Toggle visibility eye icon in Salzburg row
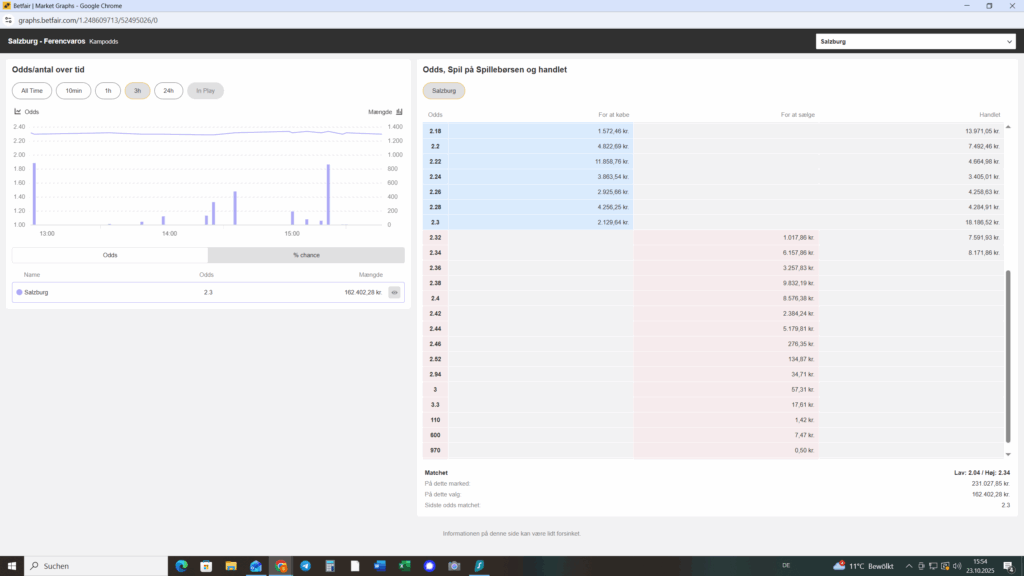1024x576 pixels. pos(395,292)
